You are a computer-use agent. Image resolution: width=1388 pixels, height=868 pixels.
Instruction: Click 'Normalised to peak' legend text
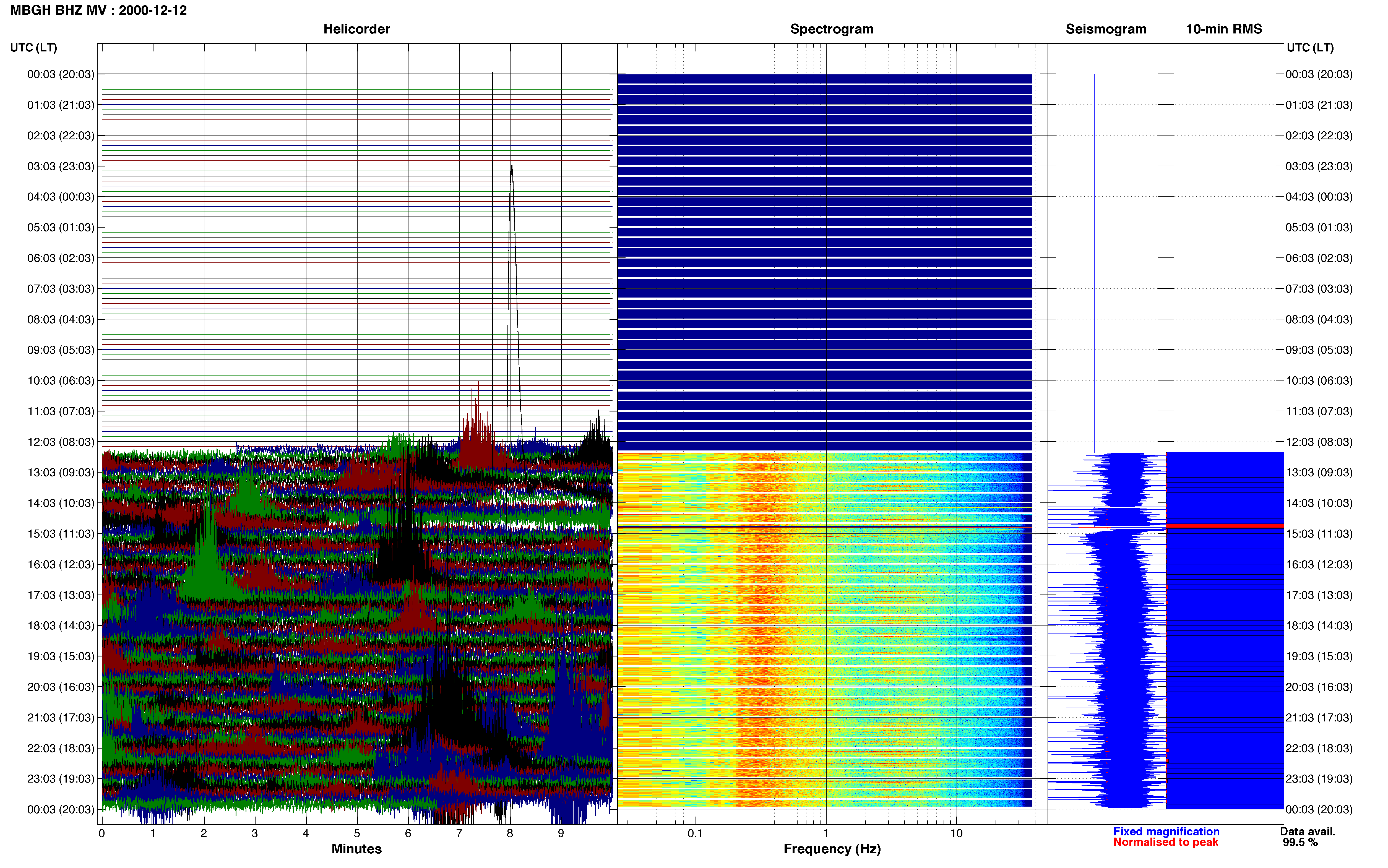pyautogui.click(x=1165, y=842)
